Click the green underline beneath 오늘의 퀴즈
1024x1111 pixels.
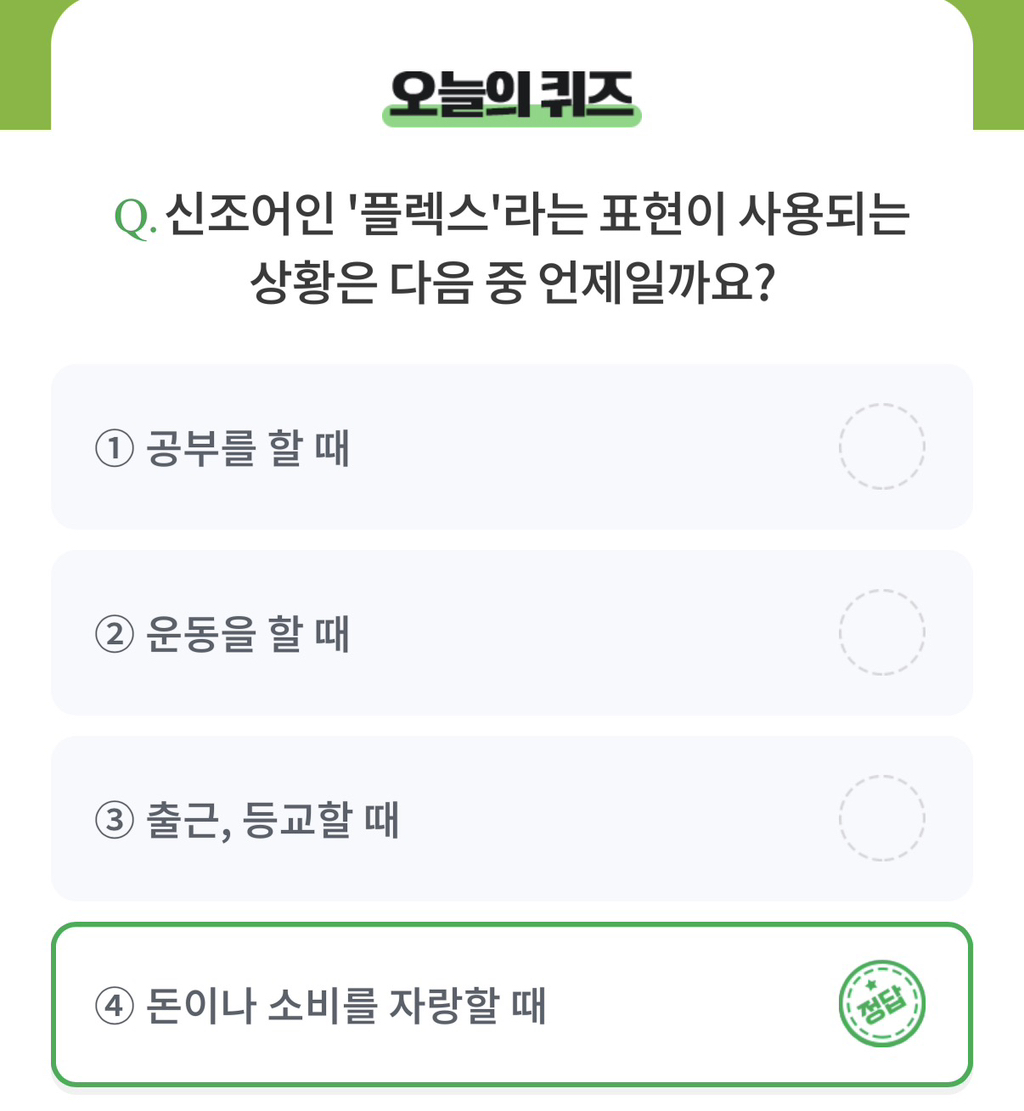(512, 117)
